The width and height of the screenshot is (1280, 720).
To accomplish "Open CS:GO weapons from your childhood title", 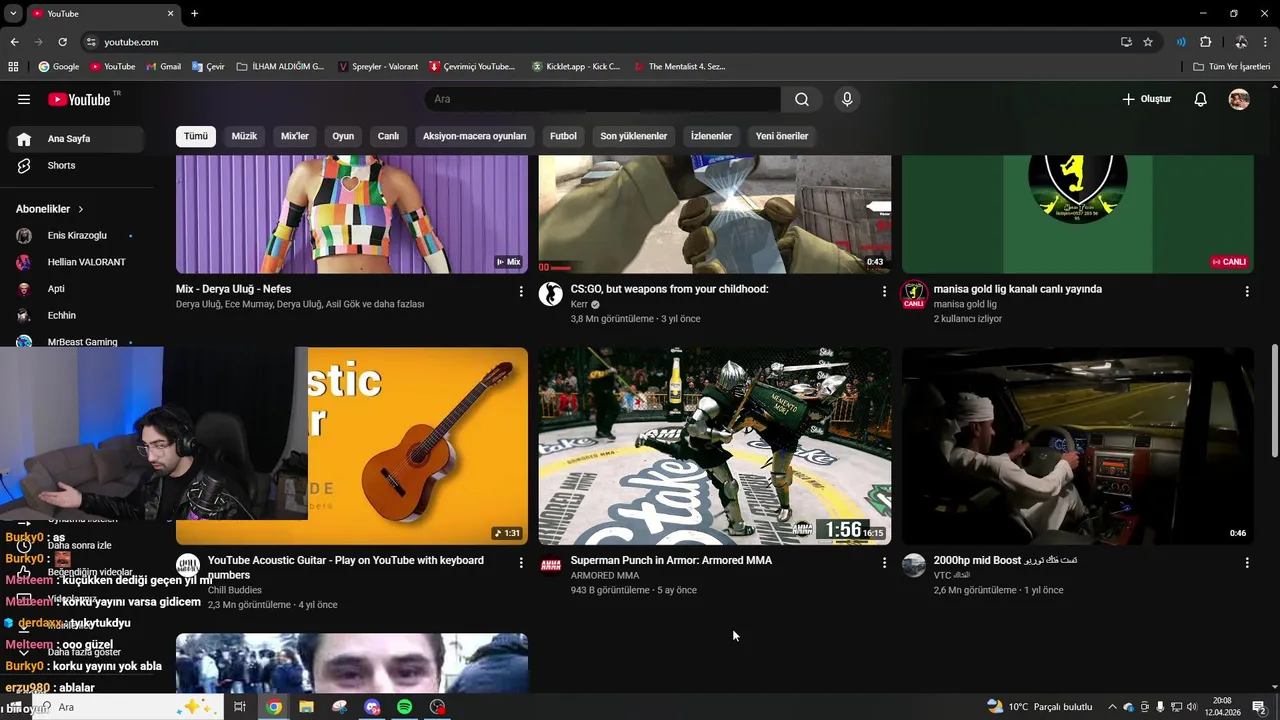I will coord(669,289).
